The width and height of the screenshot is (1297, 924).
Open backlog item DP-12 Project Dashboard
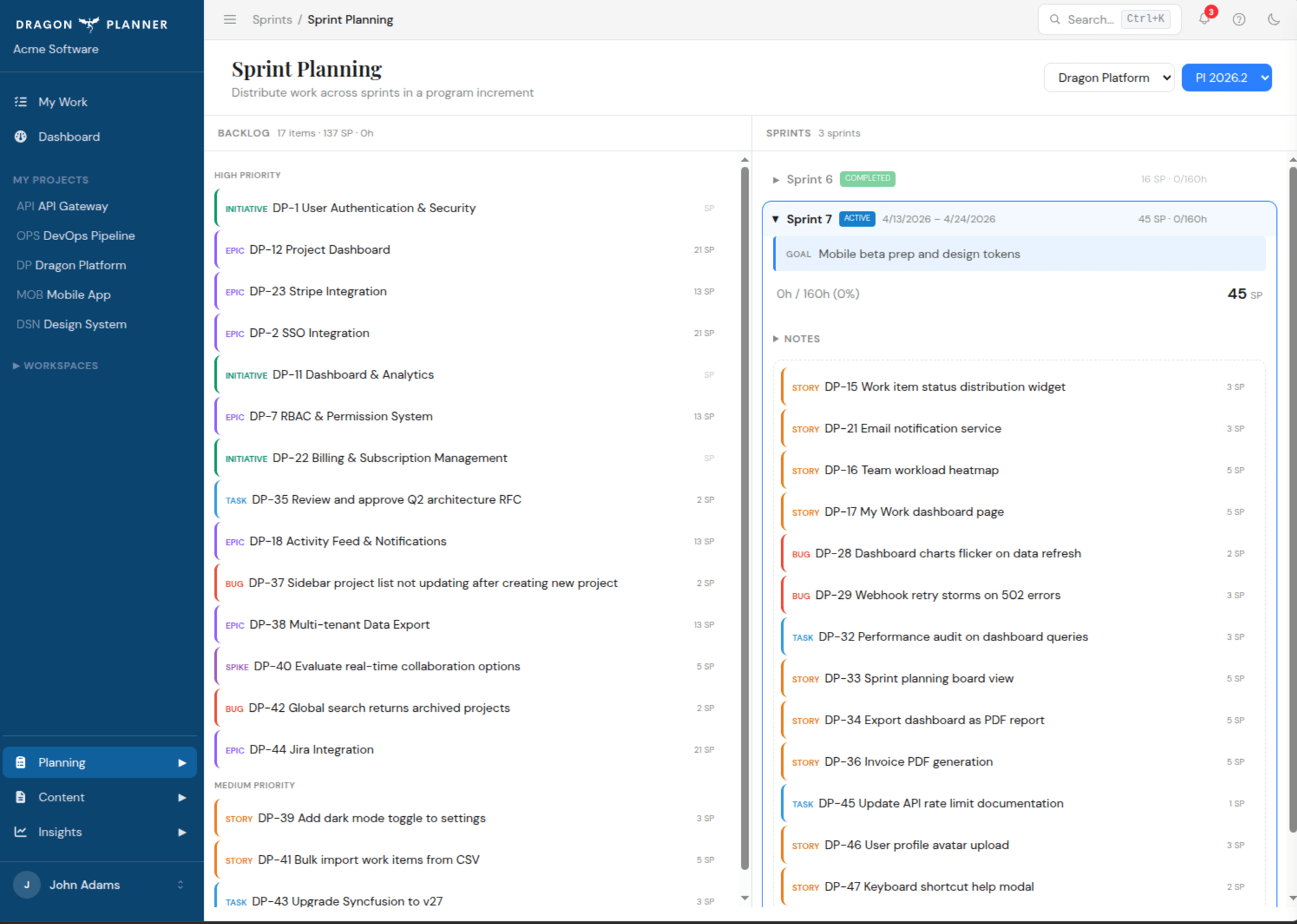320,249
